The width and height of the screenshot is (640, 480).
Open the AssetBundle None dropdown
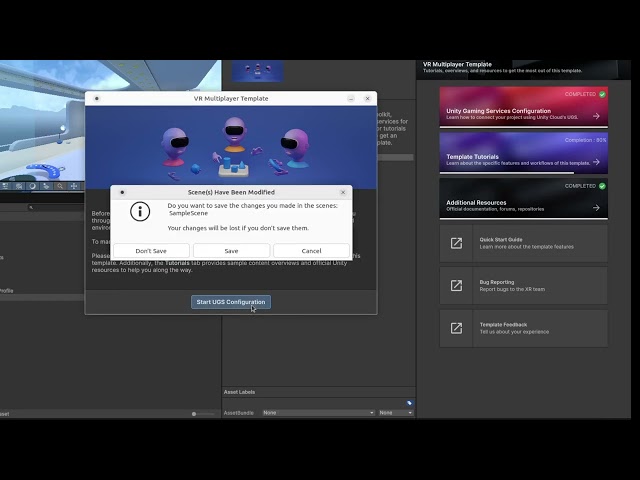click(318, 413)
